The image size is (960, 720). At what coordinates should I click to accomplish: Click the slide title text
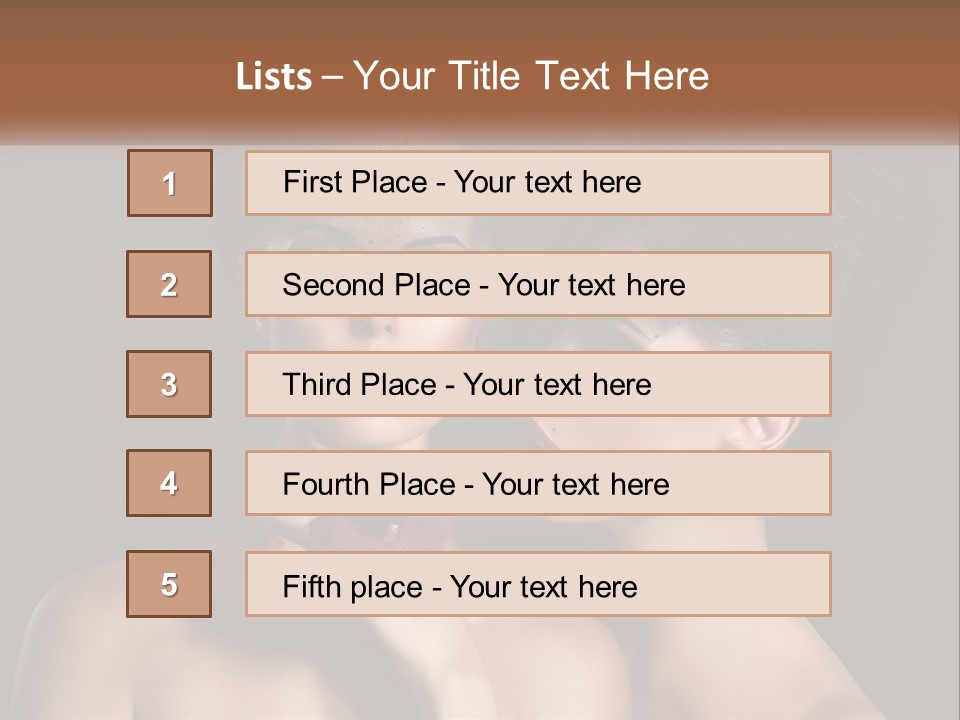[472, 76]
